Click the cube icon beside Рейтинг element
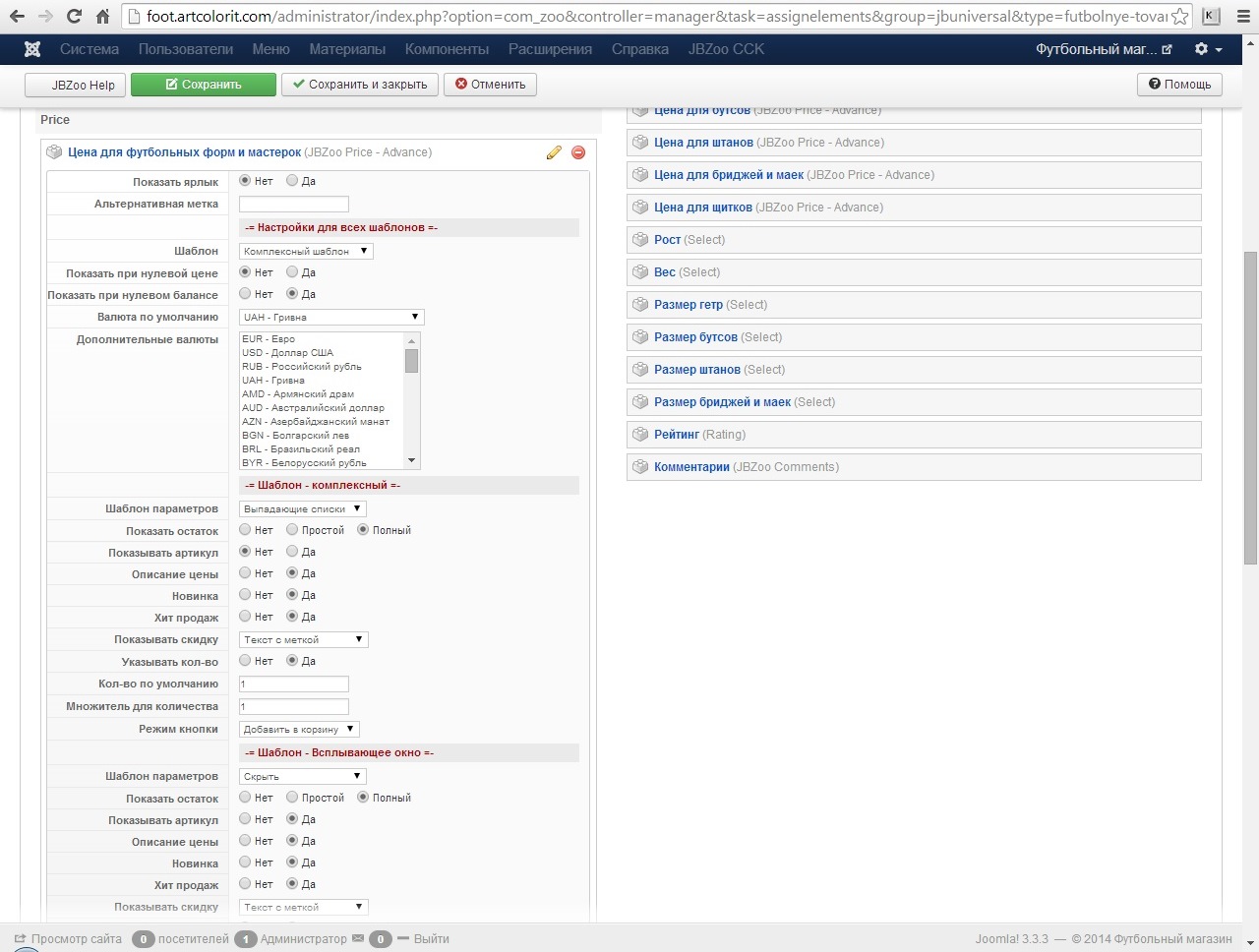 pos(640,435)
